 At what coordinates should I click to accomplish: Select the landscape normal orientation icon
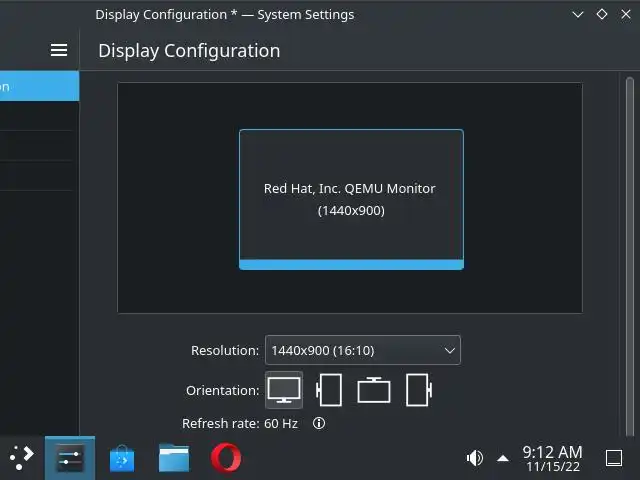[284, 390]
